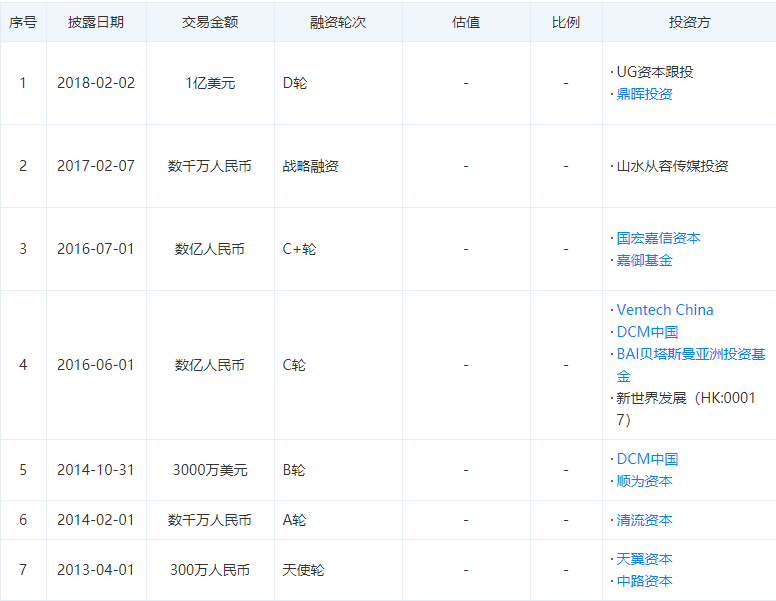Click the 估值 column header
This screenshot has height=601, width=776.
click(466, 22)
